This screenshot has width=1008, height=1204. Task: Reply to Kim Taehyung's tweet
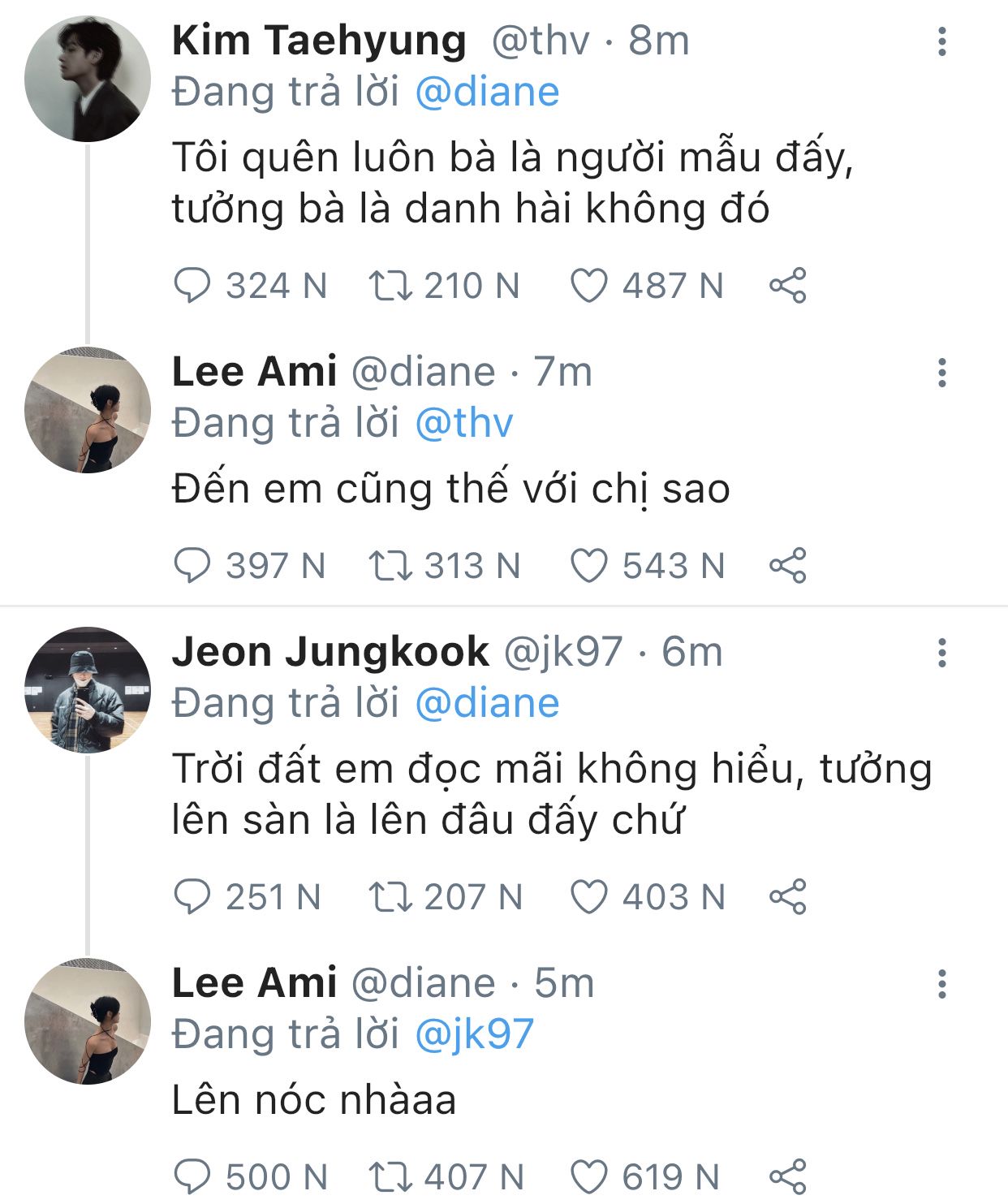coord(192,286)
